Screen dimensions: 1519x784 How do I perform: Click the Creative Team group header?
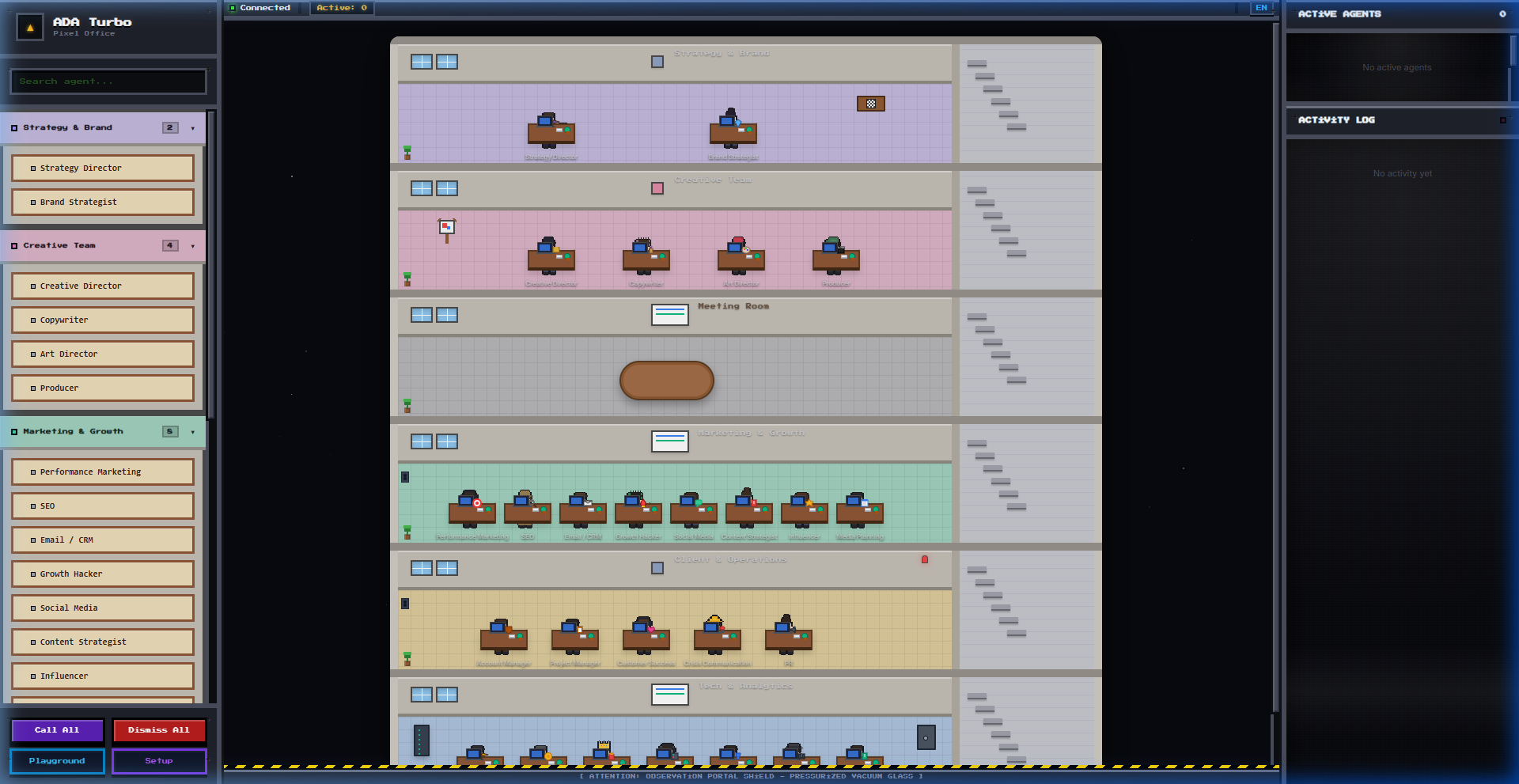tap(103, 245)
